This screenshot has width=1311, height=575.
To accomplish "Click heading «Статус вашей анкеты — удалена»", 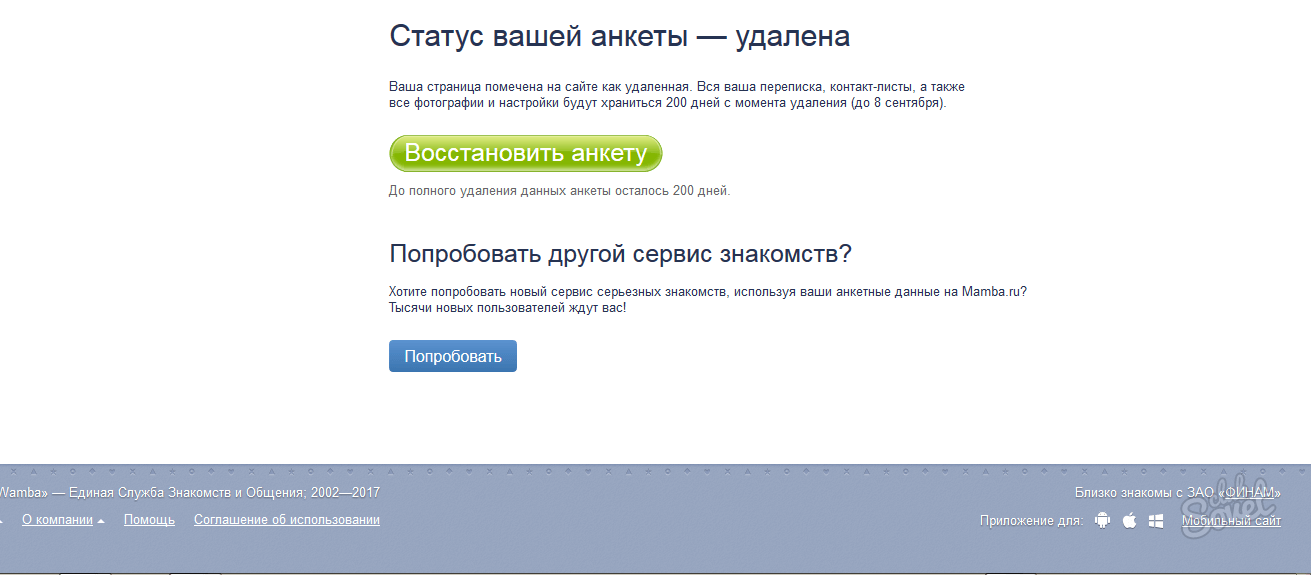I will pos(619,37).
